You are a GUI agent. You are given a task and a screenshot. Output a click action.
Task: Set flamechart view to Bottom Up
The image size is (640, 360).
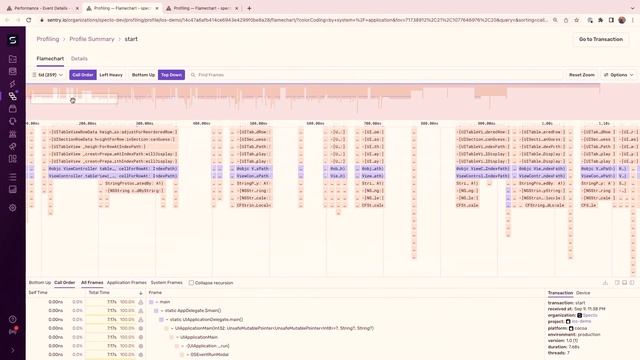point(143,75)
